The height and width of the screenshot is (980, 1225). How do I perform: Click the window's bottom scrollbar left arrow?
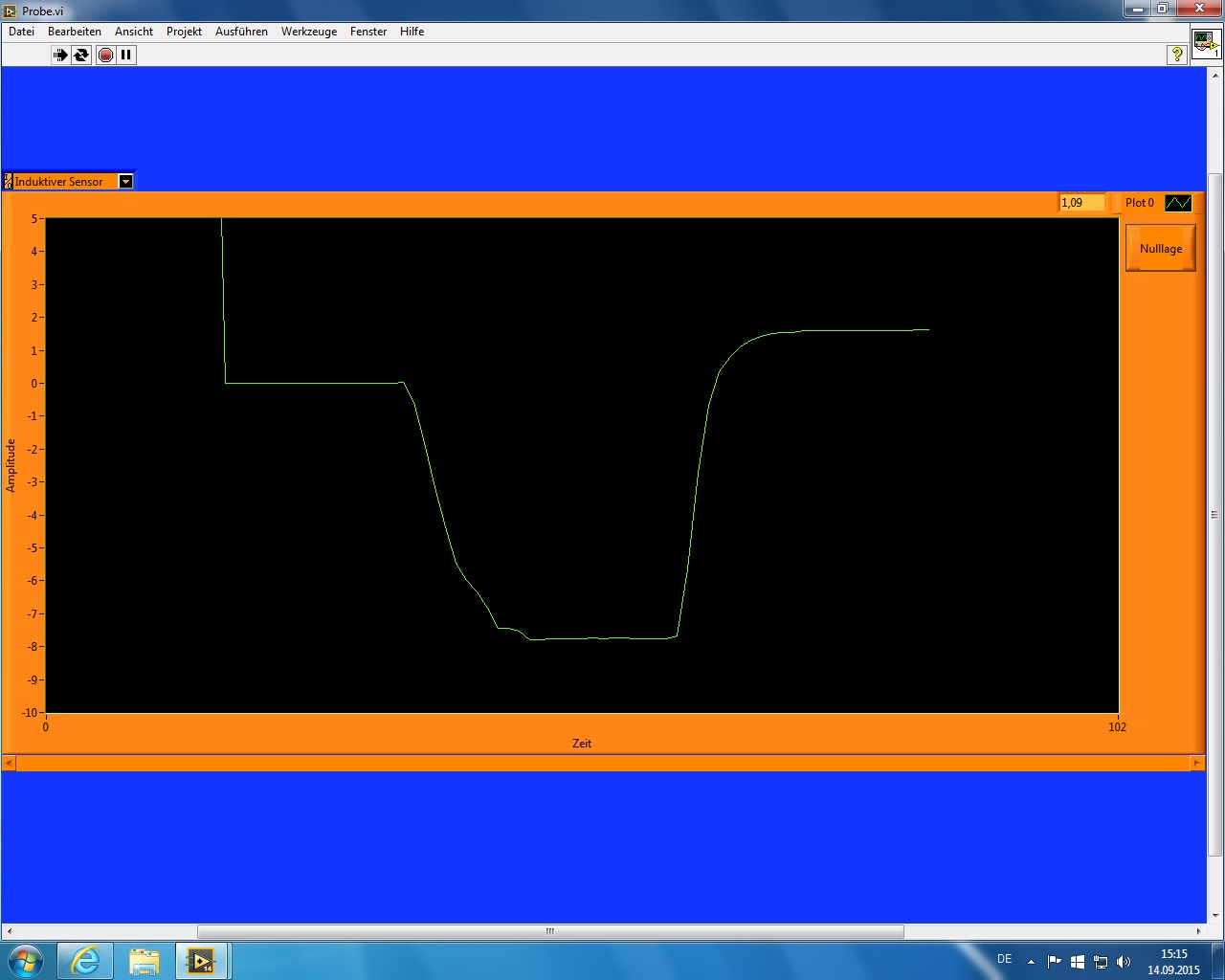[9, 931]
